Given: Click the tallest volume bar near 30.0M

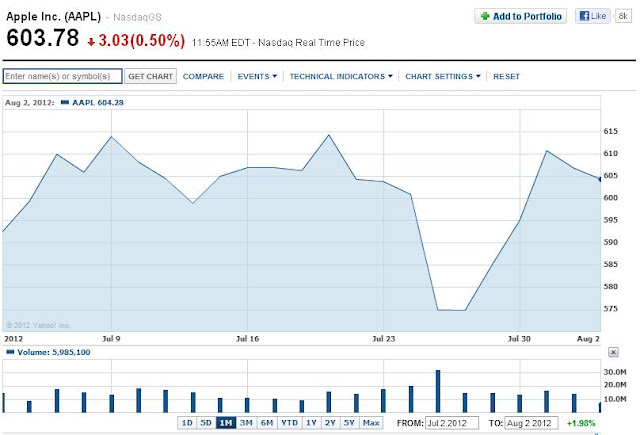Looking at the screenshot, I should pos(438,391).
